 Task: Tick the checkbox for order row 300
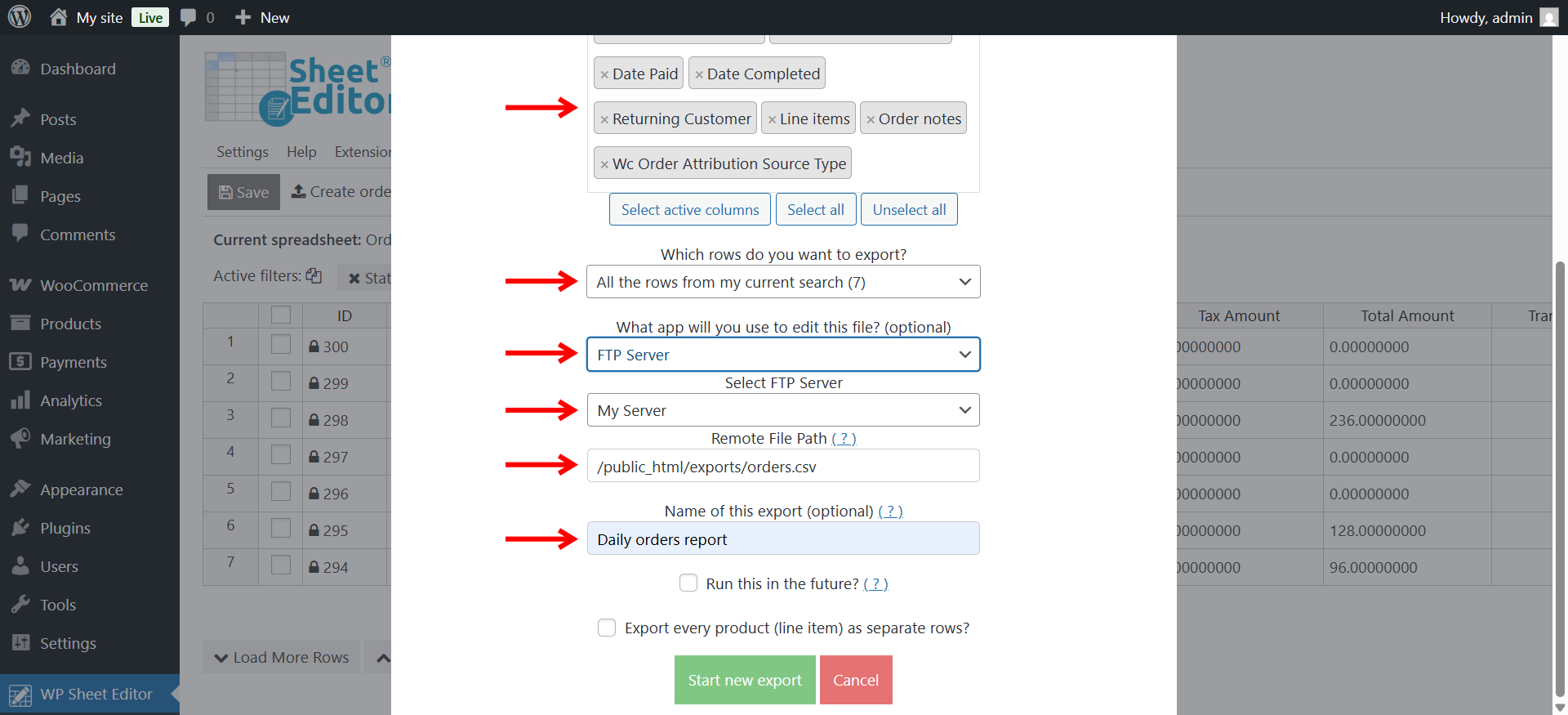click(x=281, y=345)
